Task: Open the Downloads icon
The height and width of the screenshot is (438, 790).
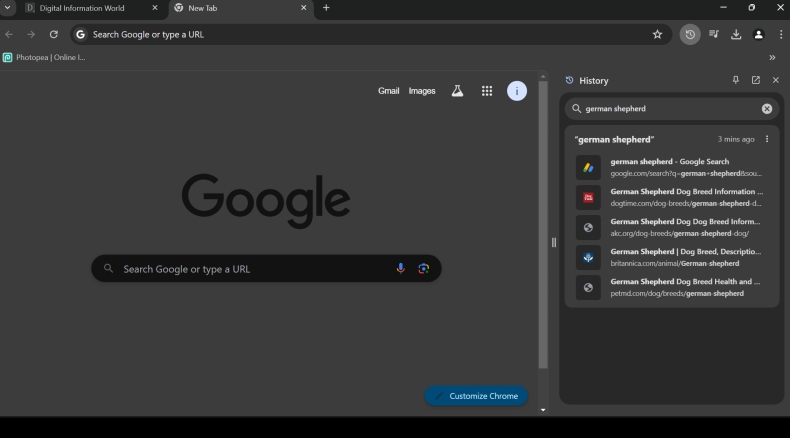Action: click(x=736, y=34)
